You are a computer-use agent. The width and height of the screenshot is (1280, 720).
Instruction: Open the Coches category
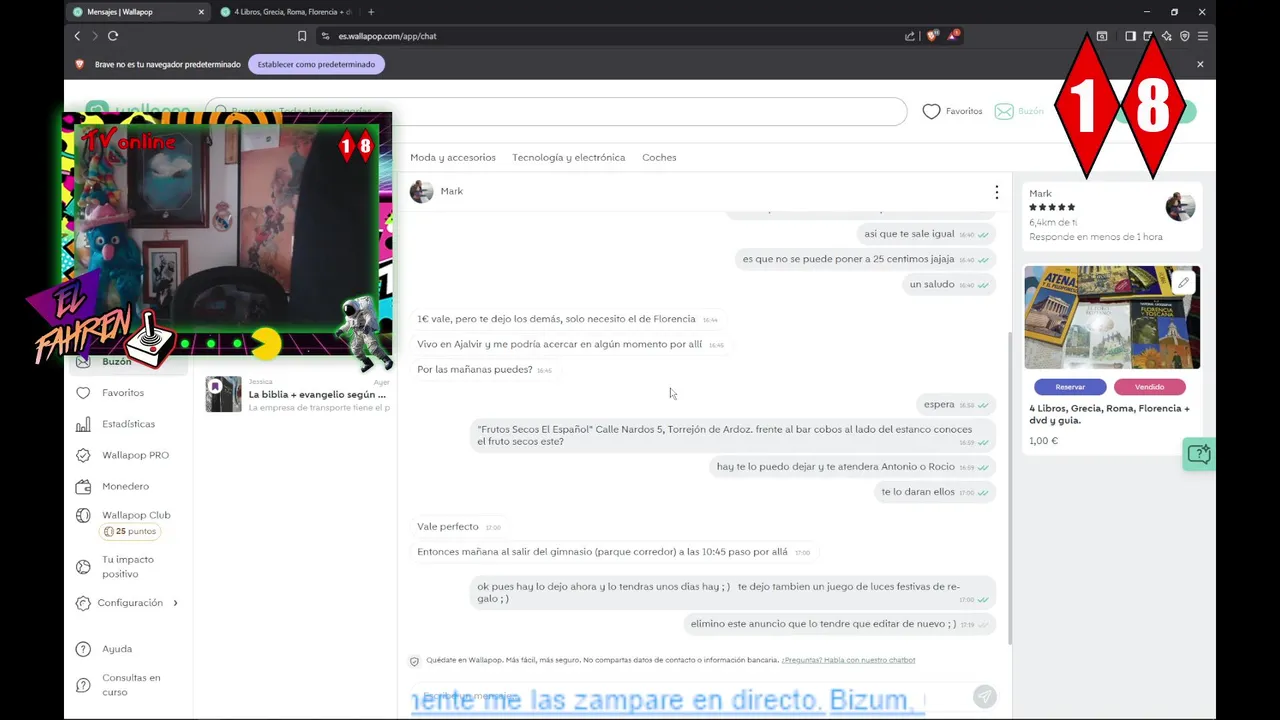pyautogui.click(x=659, y=157)
